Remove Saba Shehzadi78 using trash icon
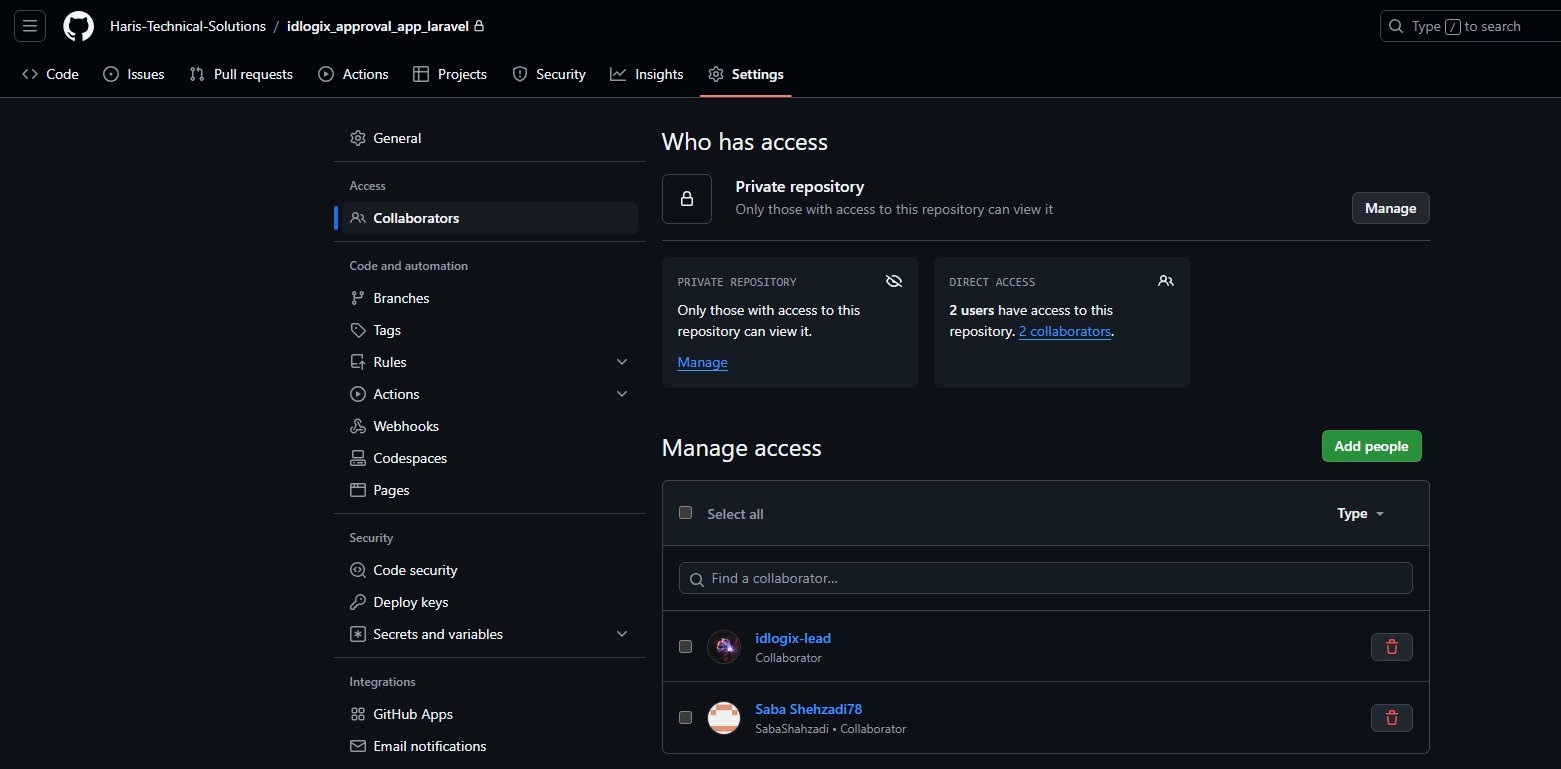The height and width of the screenshot is (769, 1561). (x=1391, y=718)
